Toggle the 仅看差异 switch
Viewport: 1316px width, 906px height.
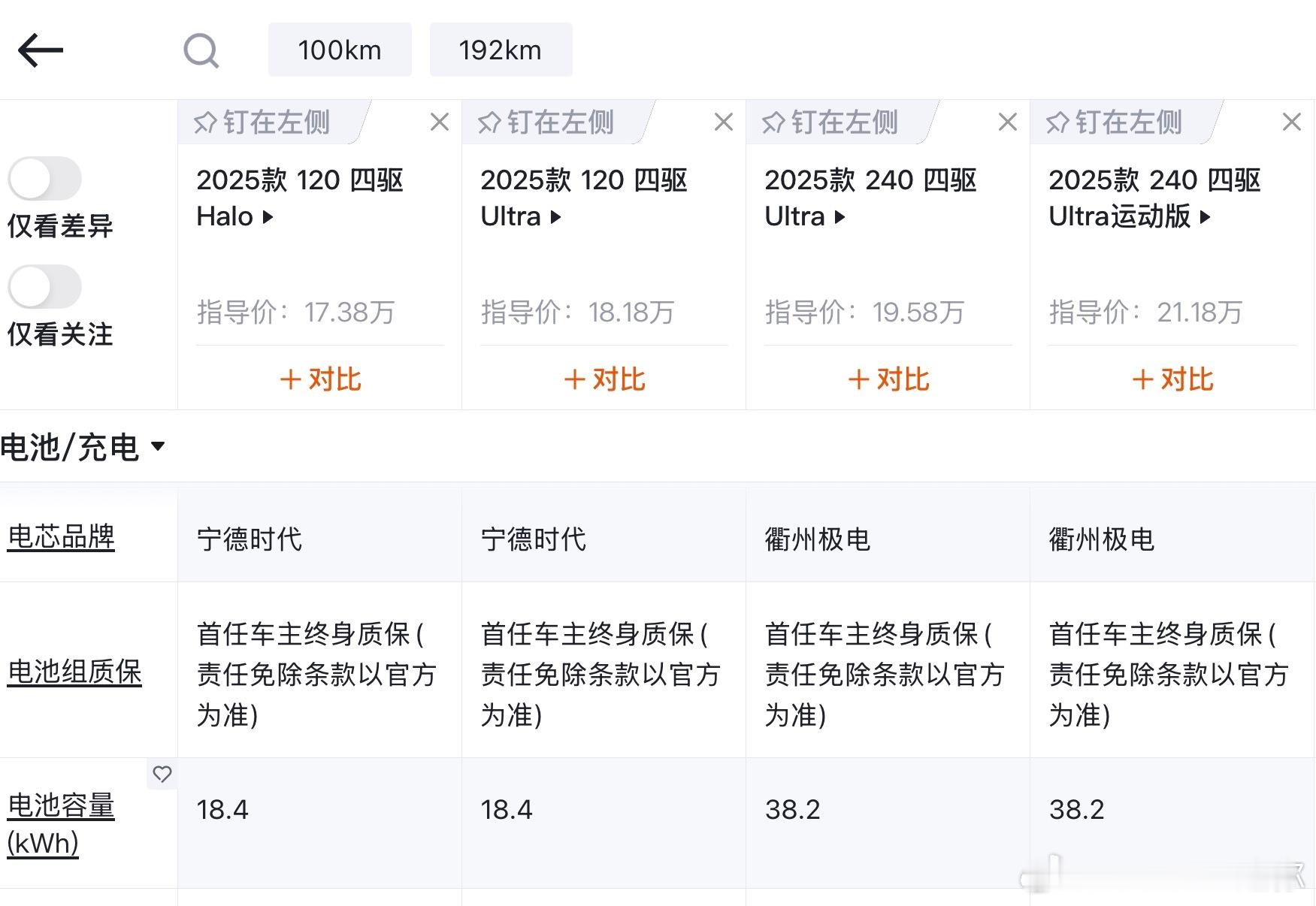point(44,179)
